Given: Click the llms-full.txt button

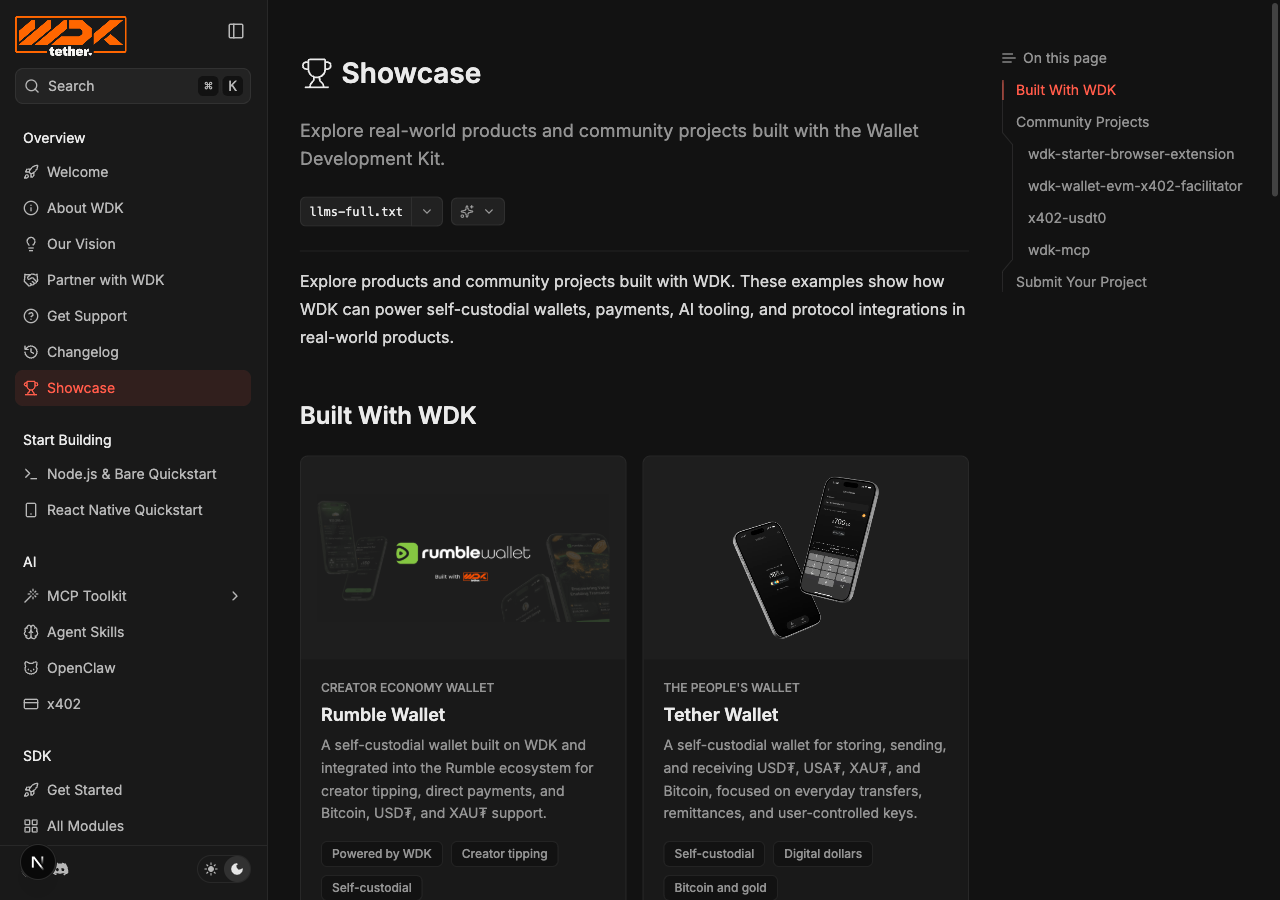Looking at the screenshot, I should pyautogui.click(x=356, y=211).
